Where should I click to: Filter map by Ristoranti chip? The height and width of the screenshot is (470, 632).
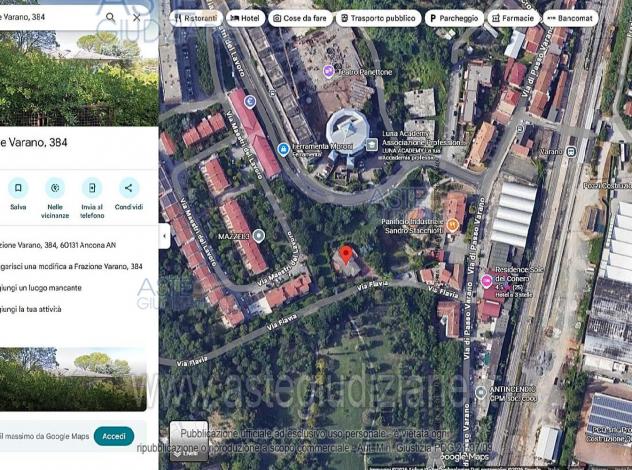[x=196, y=18]
